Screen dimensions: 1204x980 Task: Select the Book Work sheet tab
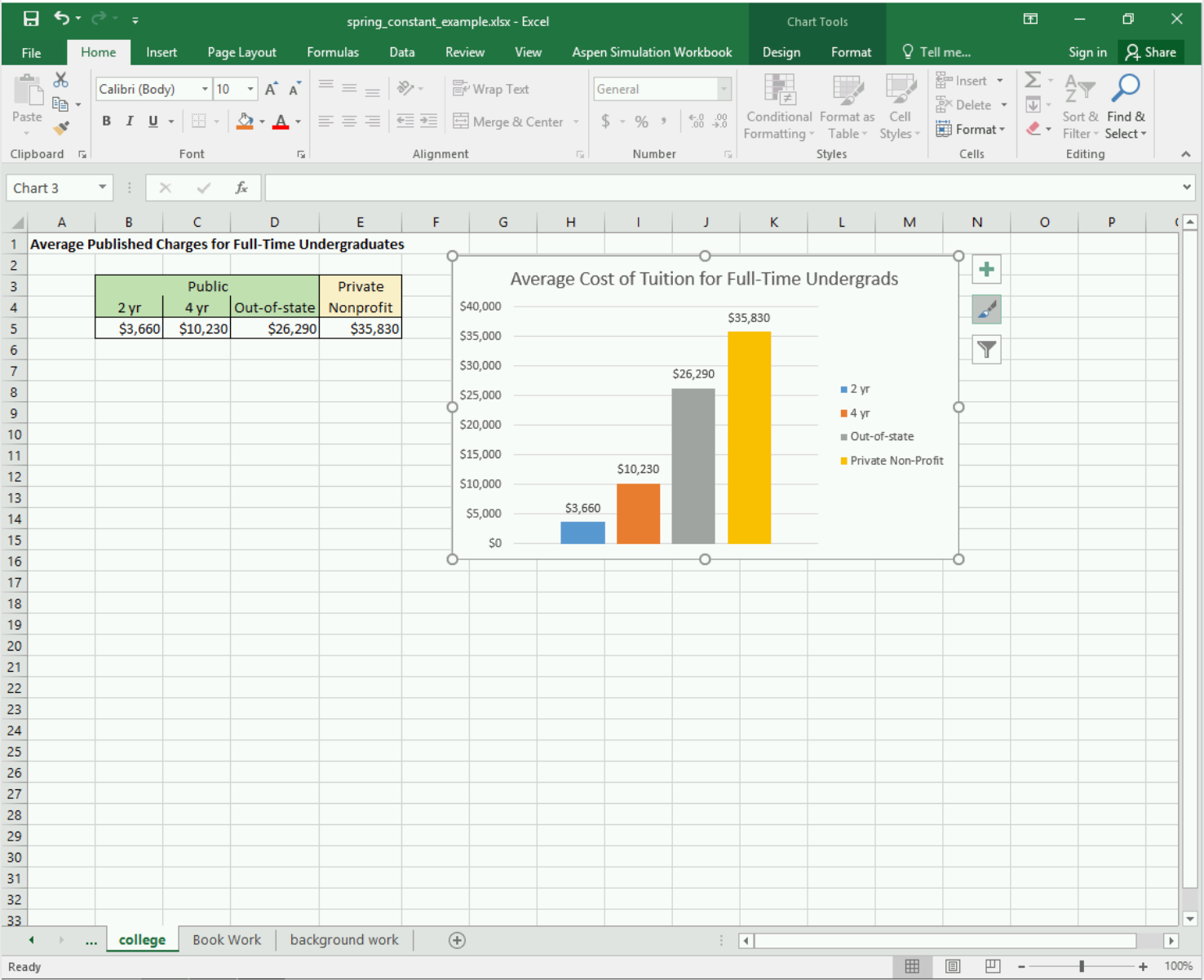[x=227, y=940]
